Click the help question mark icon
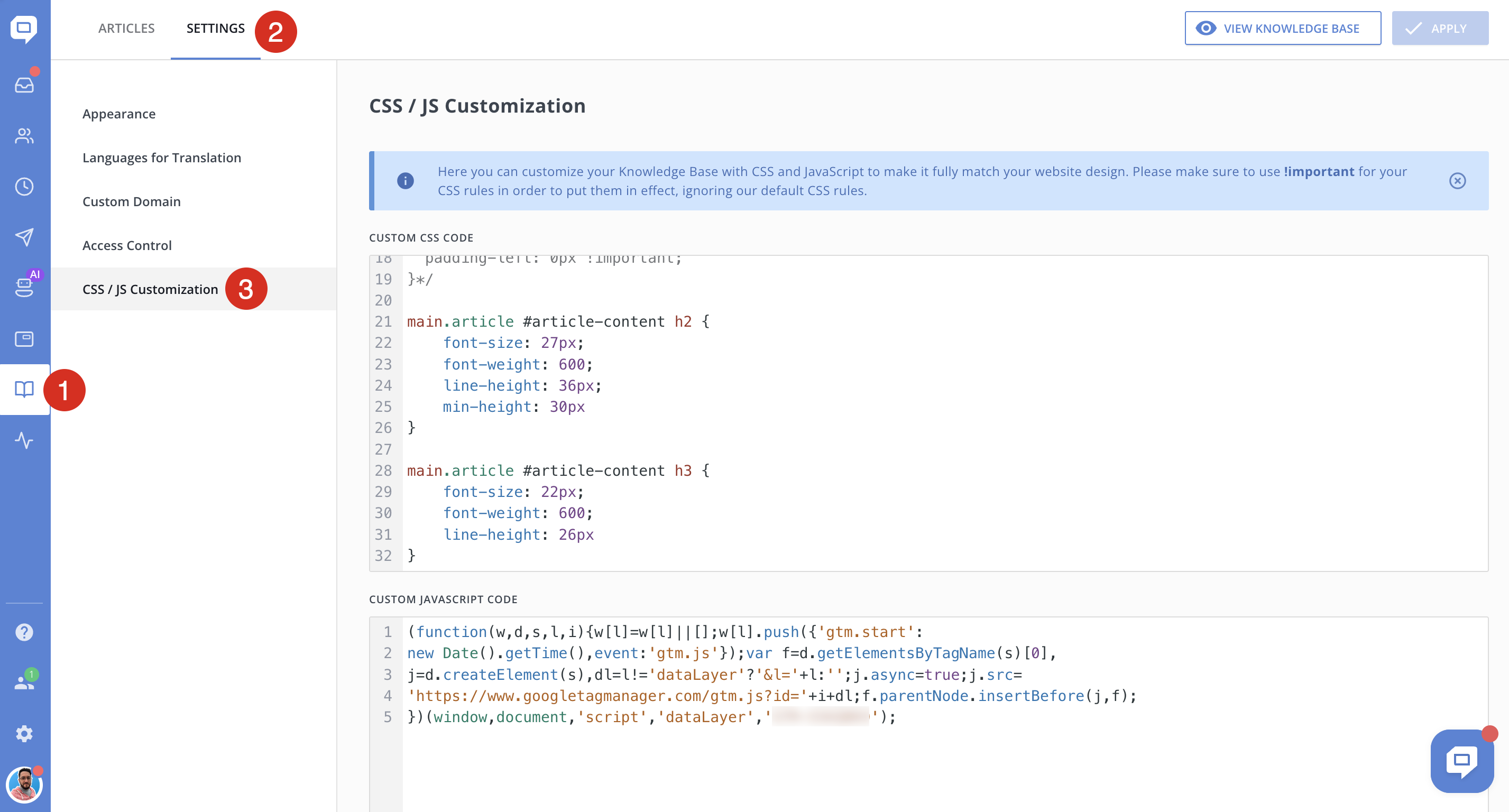The height and width of the screenshot is (812, 1509). pos(24,632)
